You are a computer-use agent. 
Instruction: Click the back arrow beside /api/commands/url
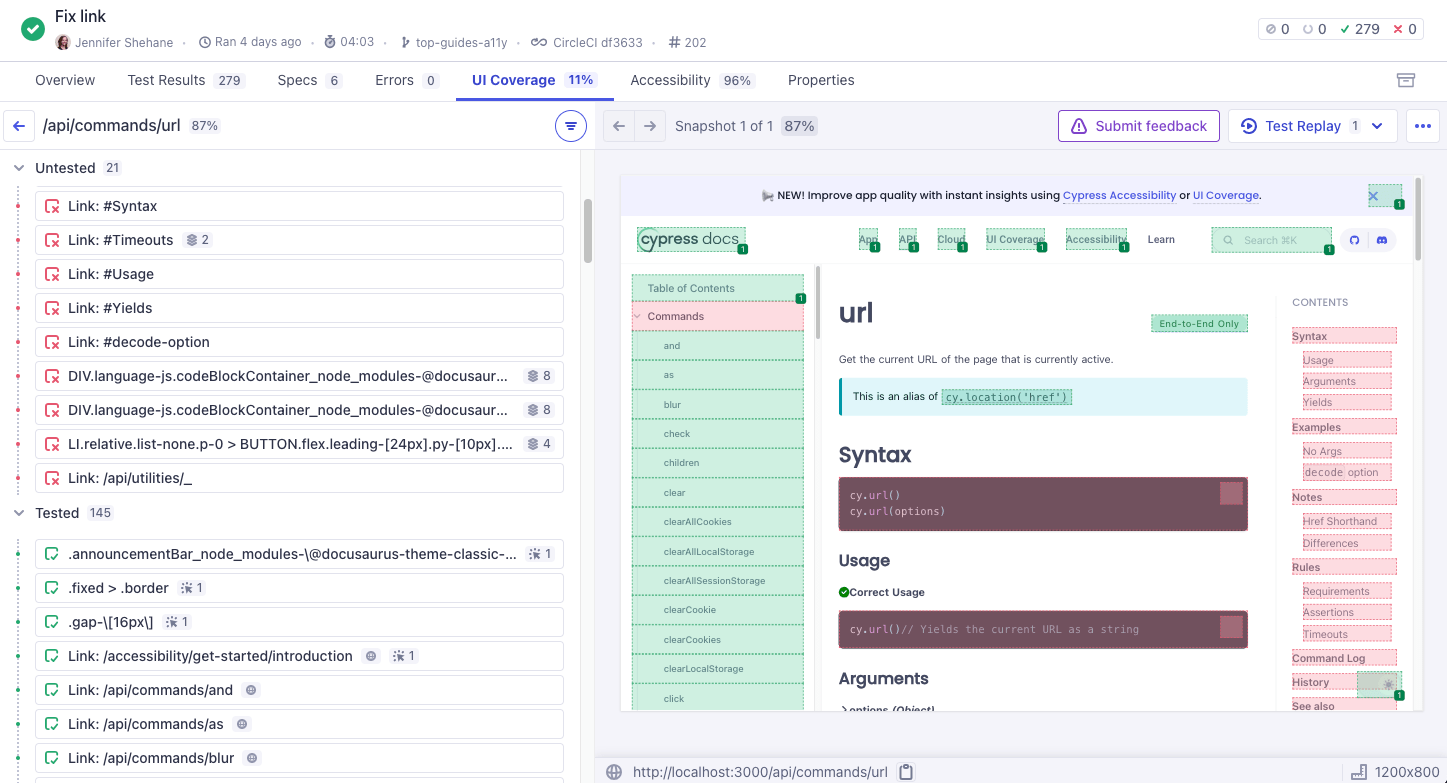(19, 126)
